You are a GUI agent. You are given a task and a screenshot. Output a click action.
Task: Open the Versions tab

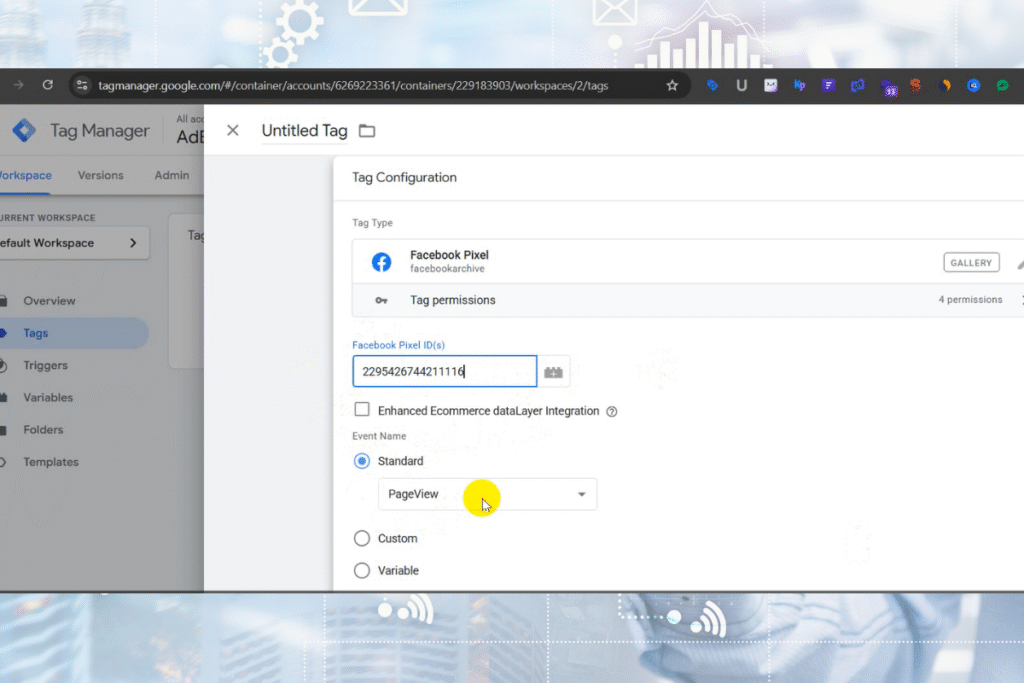[x=100, y=174]
